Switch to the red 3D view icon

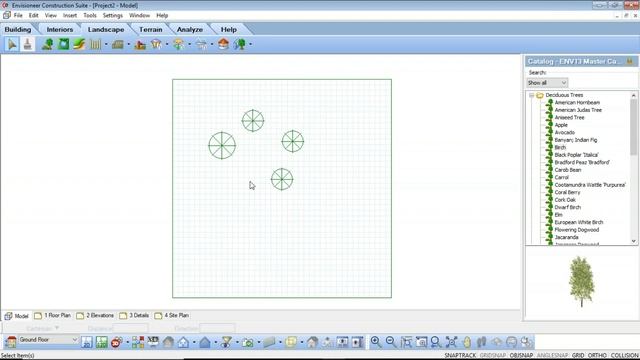(x=117, y=342)
